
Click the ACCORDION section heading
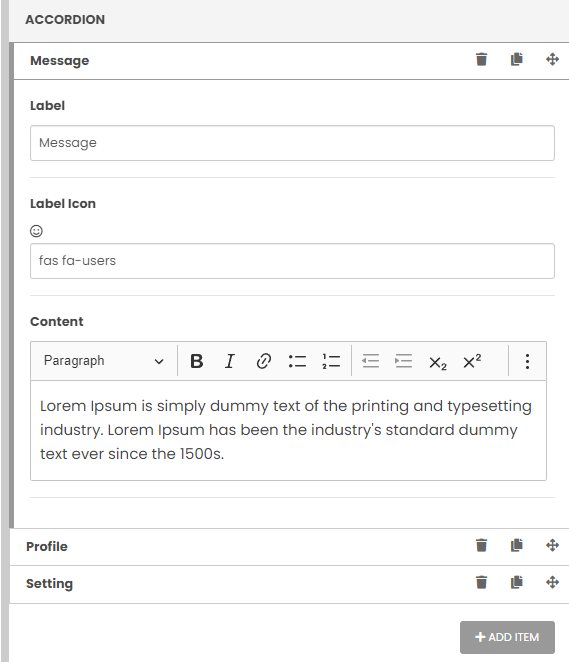(x=65, y=19)
